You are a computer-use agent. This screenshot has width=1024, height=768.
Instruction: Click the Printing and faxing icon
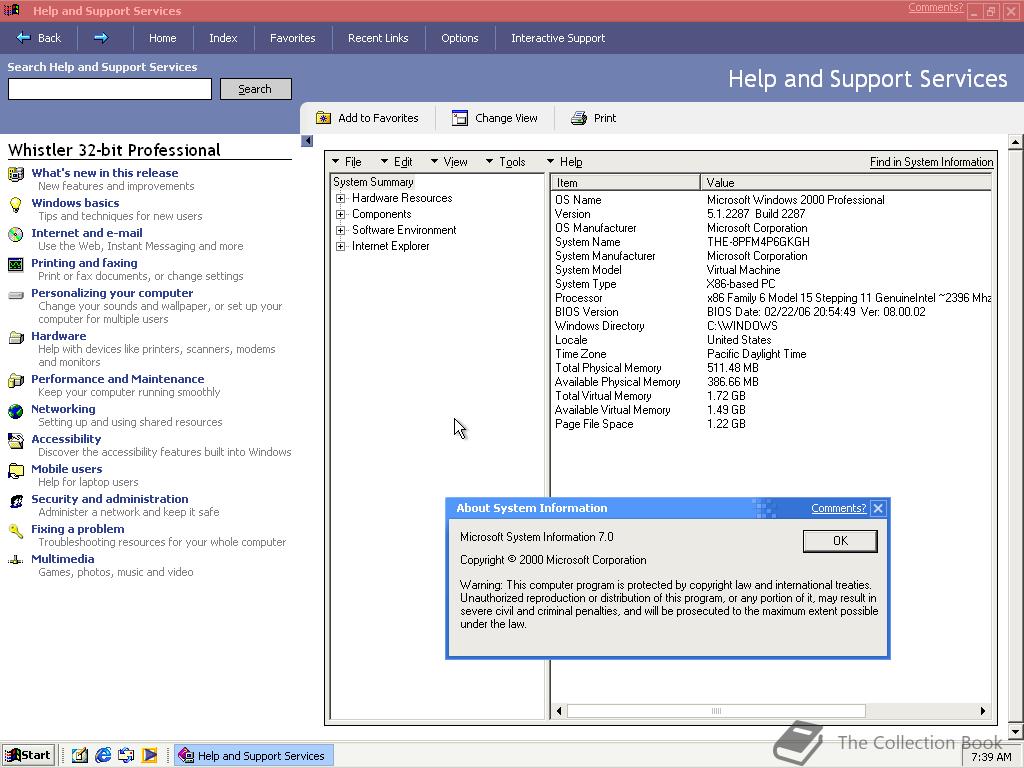[x=16, y=264]
